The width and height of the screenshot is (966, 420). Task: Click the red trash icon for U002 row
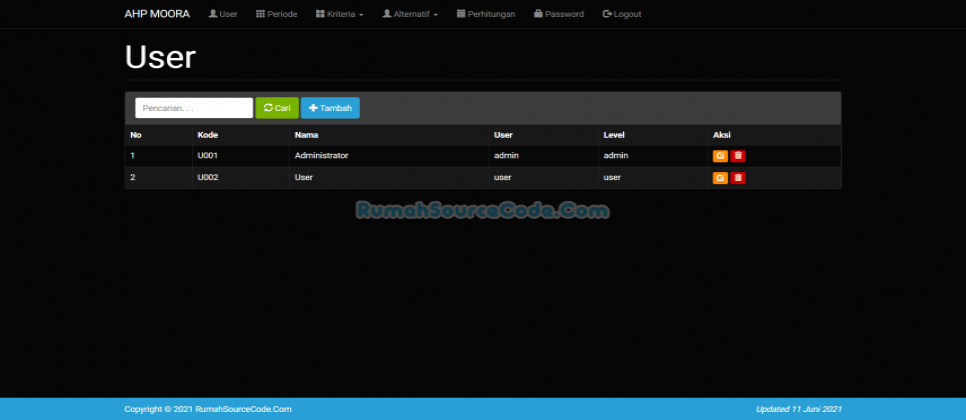coord(738,178)
